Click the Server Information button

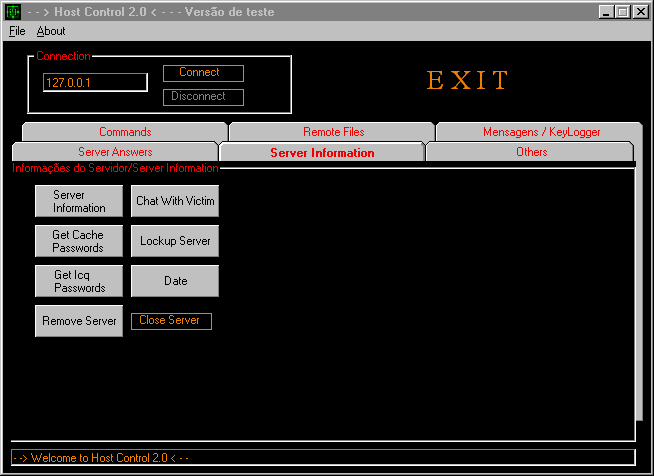[x=79, y=201]
